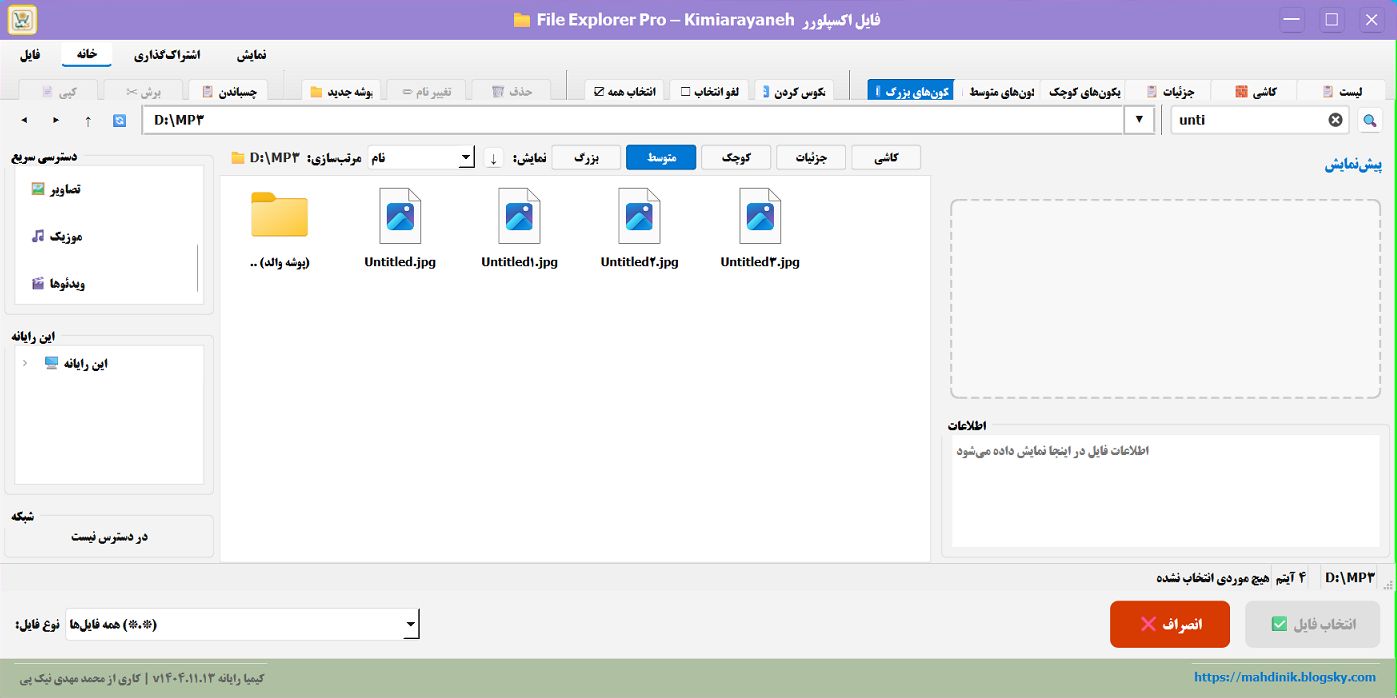Toggle the Medium (متوسط) display size button
Viewport: 1397px width, 698px height.
(661, 158)
